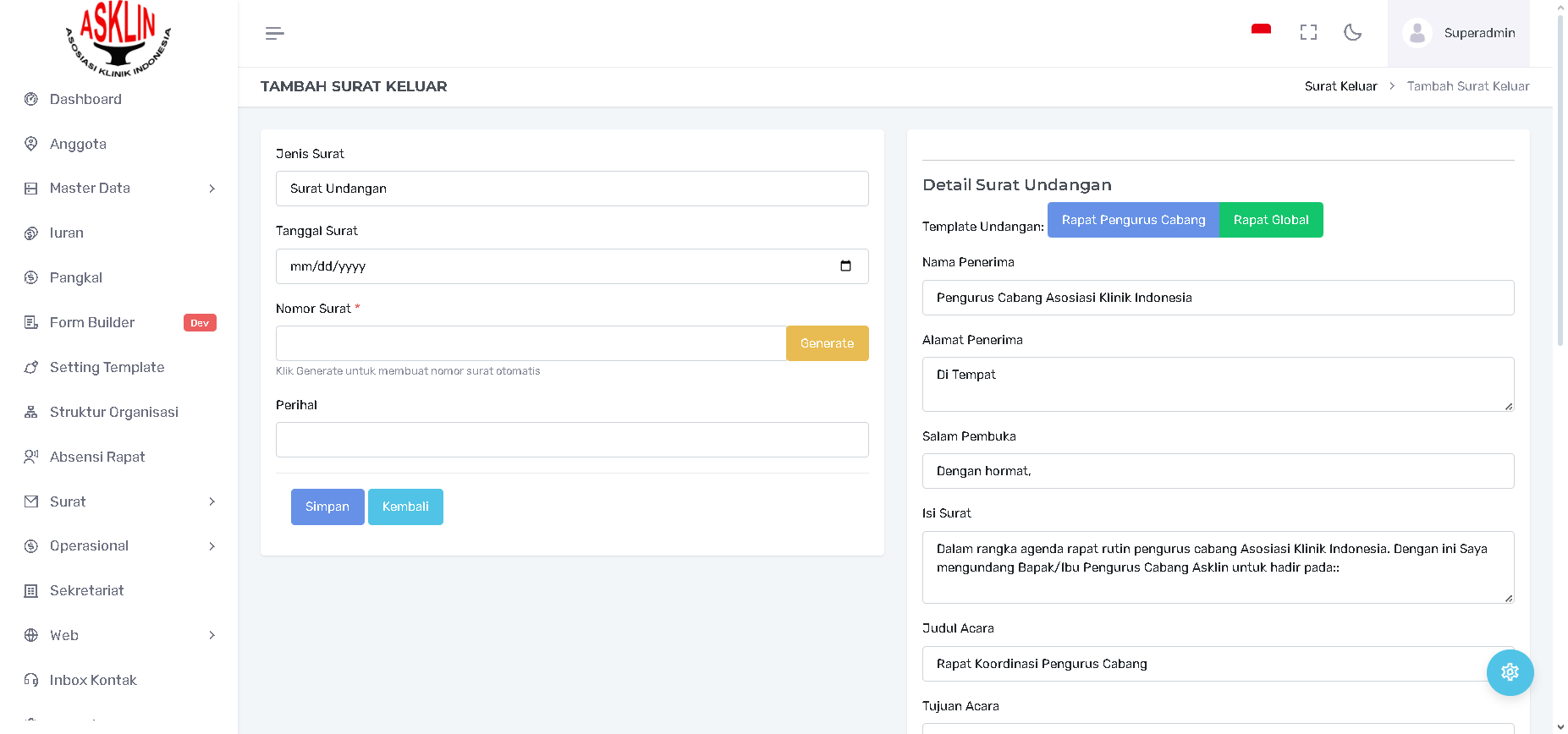Click the Perihal input field
This screenshot has height=734, width=1568.
click(572, 440)
